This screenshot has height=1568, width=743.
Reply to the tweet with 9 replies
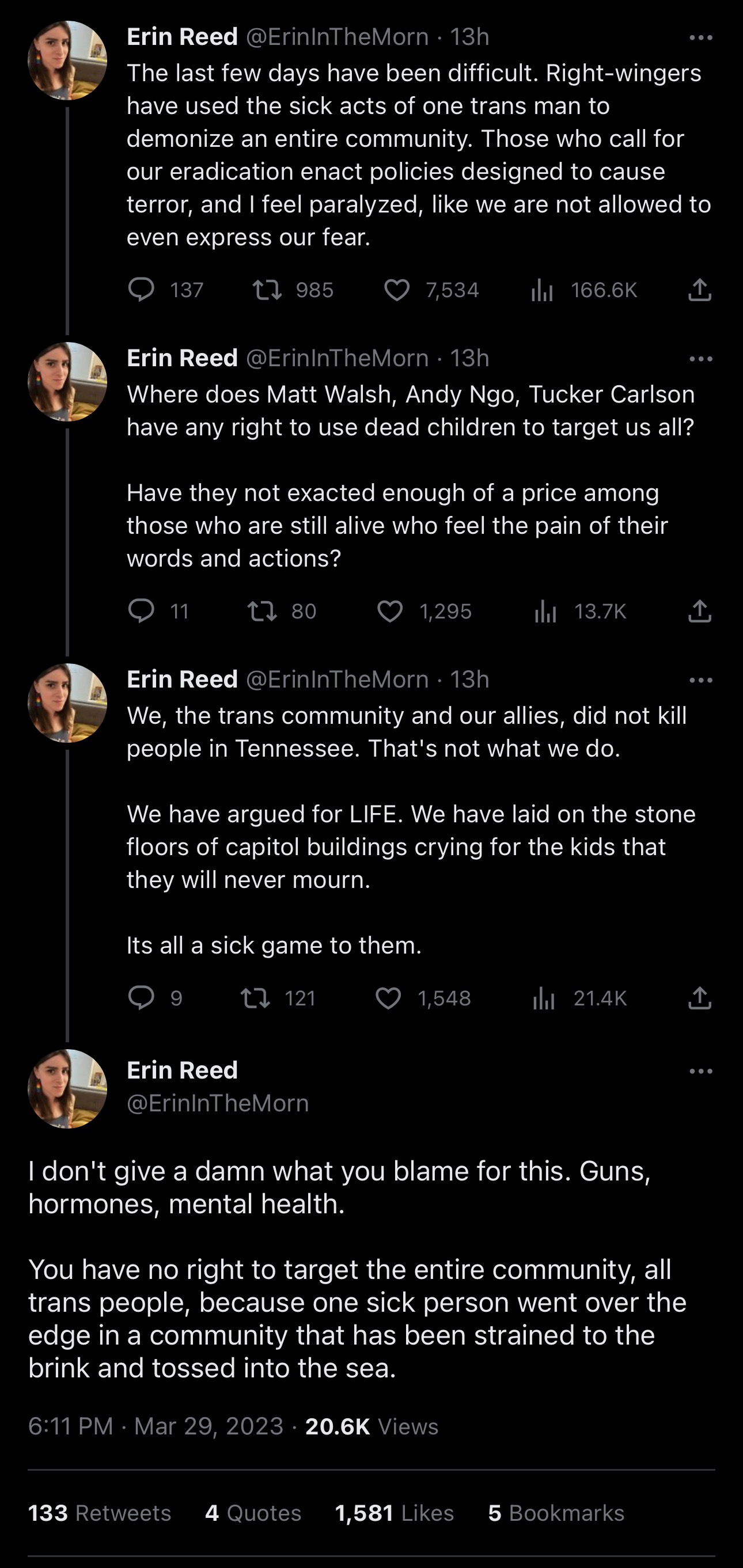pos(141,998)
